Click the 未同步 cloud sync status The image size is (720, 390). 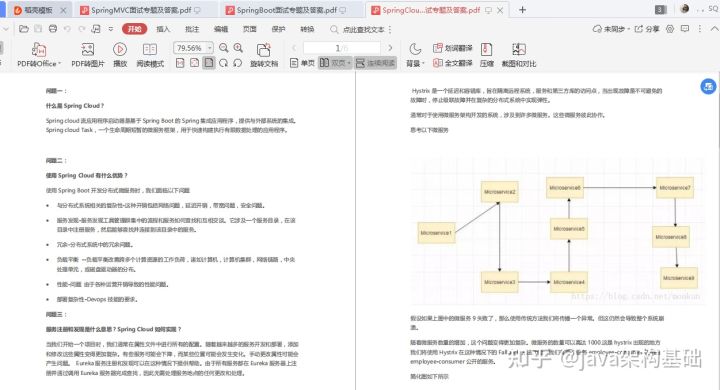coord(611,29)
